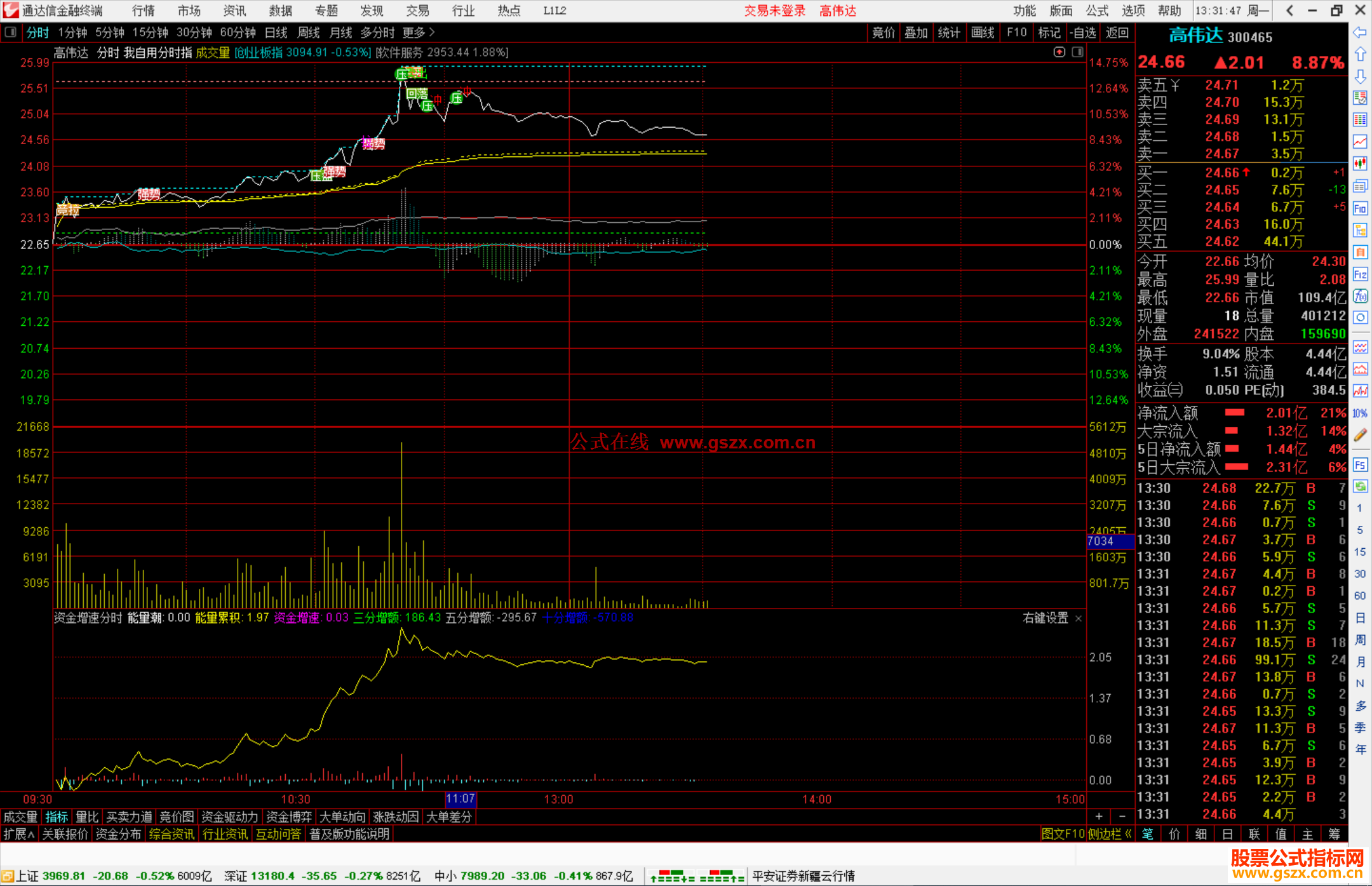Viewport: 1372px width, 886px height.
Task: Toggle the panel layout icon left of 分时
Action: [11, 32]
